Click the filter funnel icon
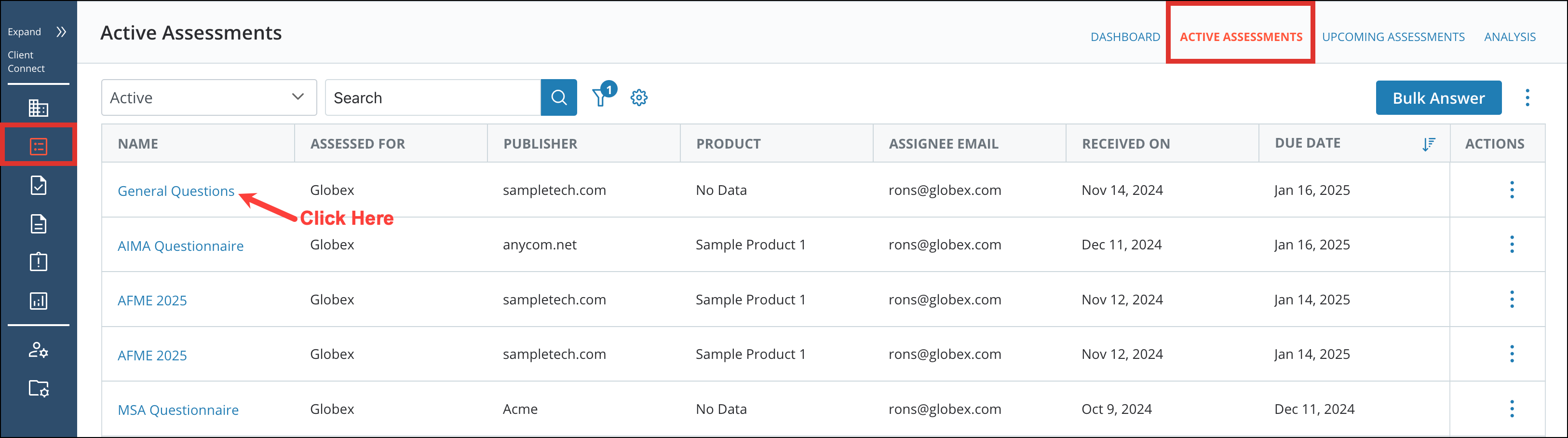1568x438 pixels. [x=601, y=97]
